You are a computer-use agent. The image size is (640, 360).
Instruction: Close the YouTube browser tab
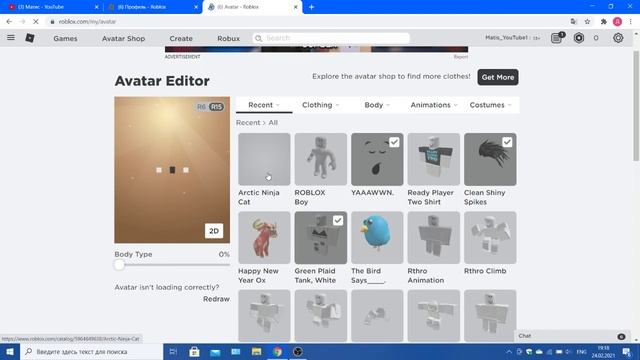[x=97, y=7]
